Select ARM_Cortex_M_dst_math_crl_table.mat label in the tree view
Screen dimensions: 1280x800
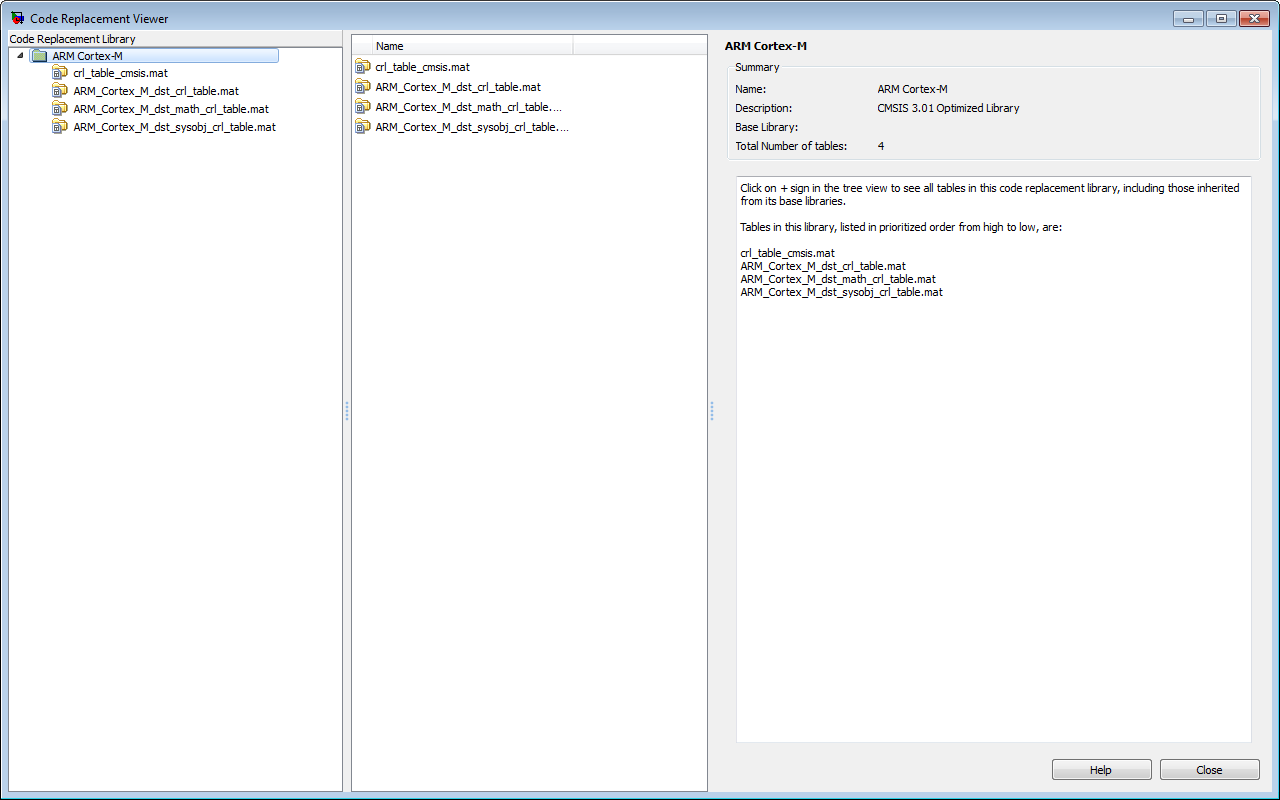tap(171, 109)
